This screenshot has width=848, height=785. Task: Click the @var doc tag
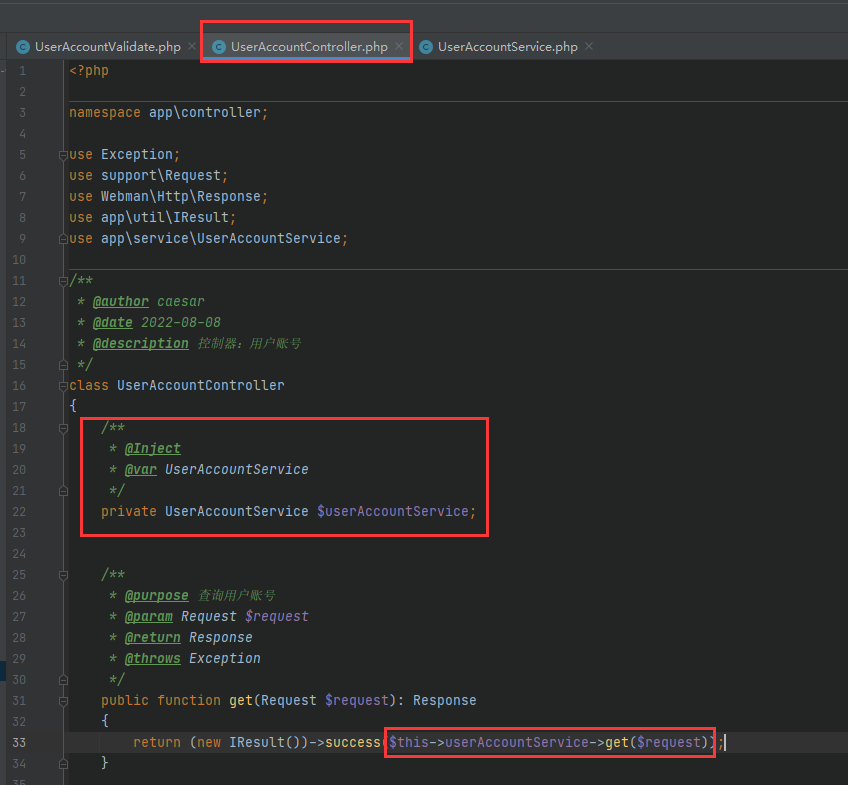tap(141, 469)
